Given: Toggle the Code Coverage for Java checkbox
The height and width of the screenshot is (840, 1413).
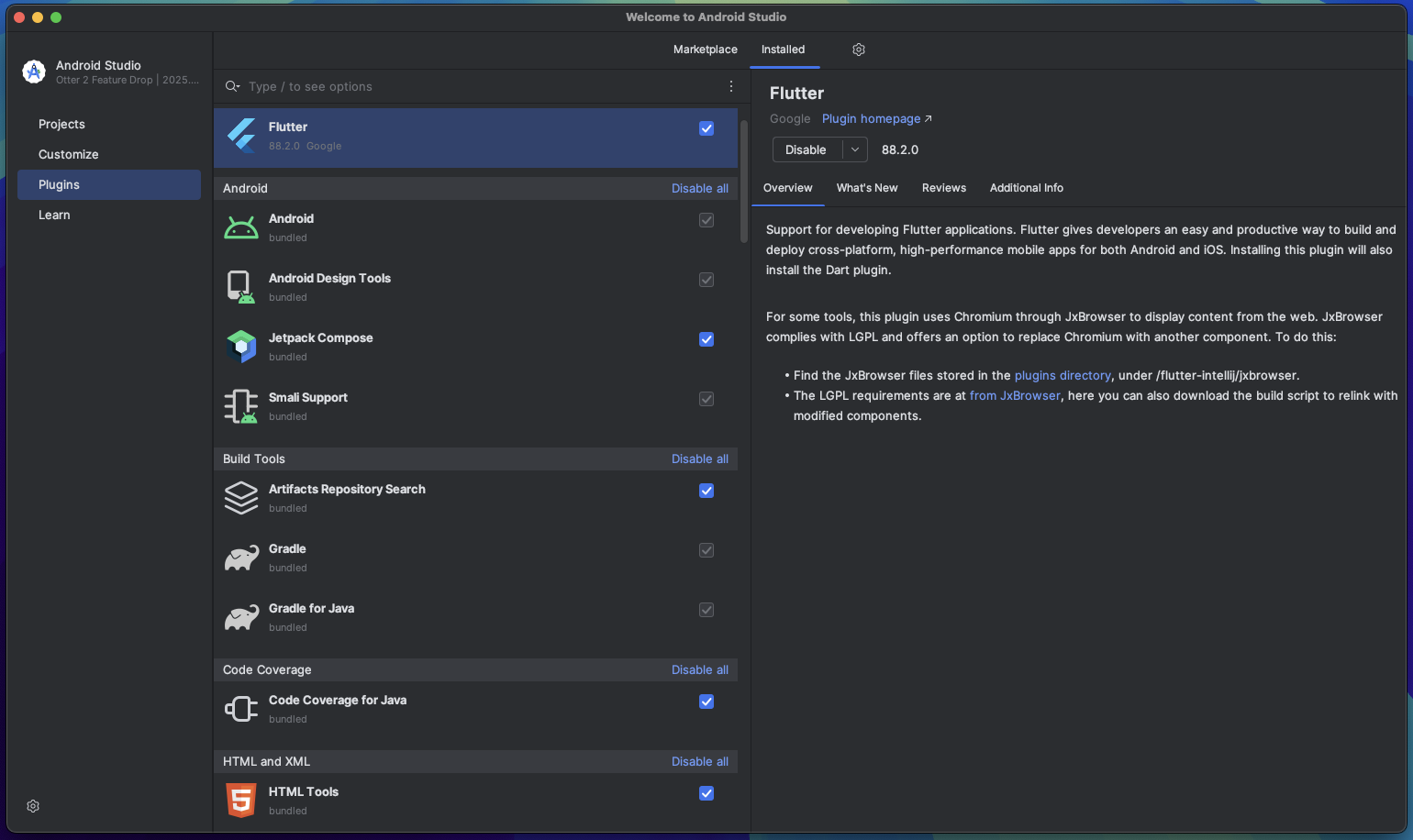Looking at the screenshot, I should 706,702.
